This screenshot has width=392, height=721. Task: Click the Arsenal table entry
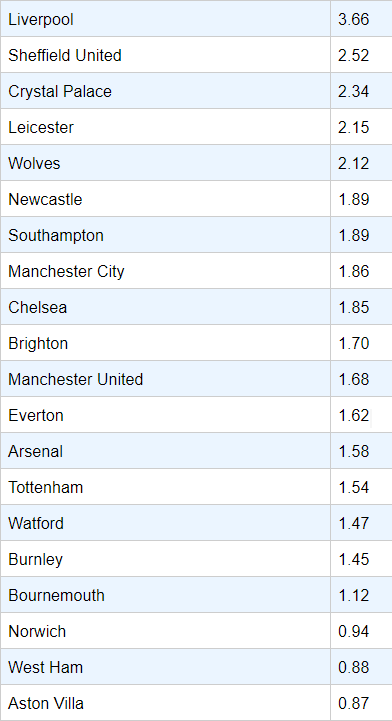(165, 451)
